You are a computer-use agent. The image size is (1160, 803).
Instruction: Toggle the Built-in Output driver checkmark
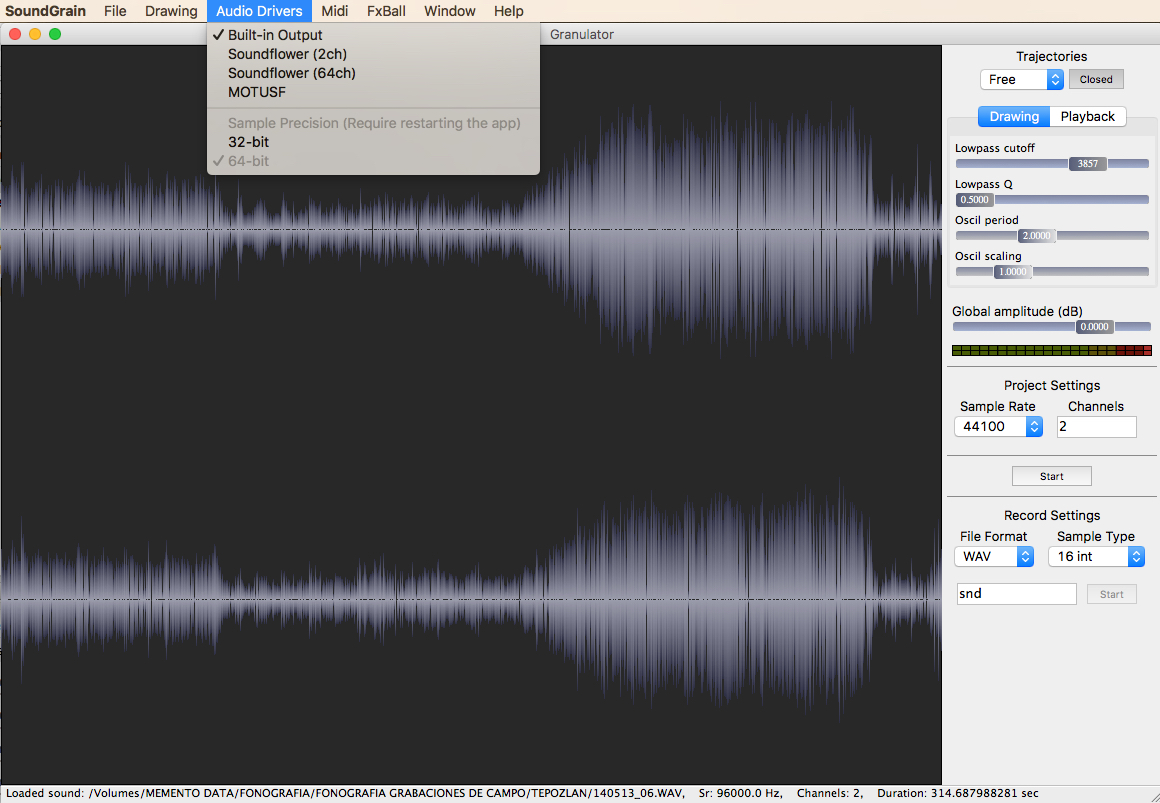[275, 33]
